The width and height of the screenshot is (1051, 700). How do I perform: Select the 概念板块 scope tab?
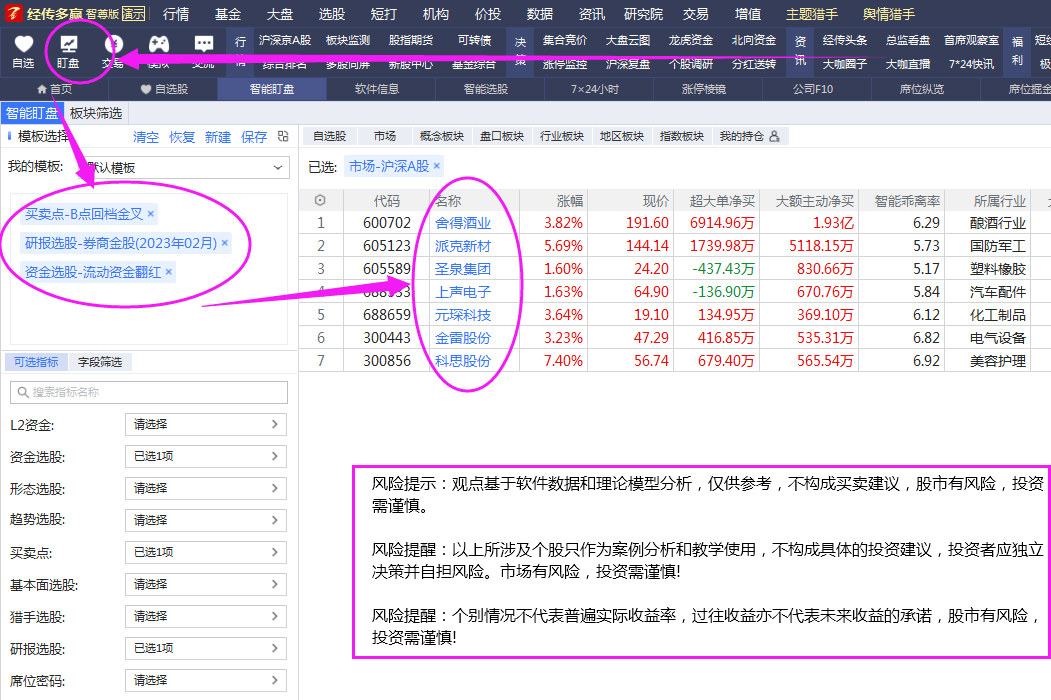tap(442, 136)
